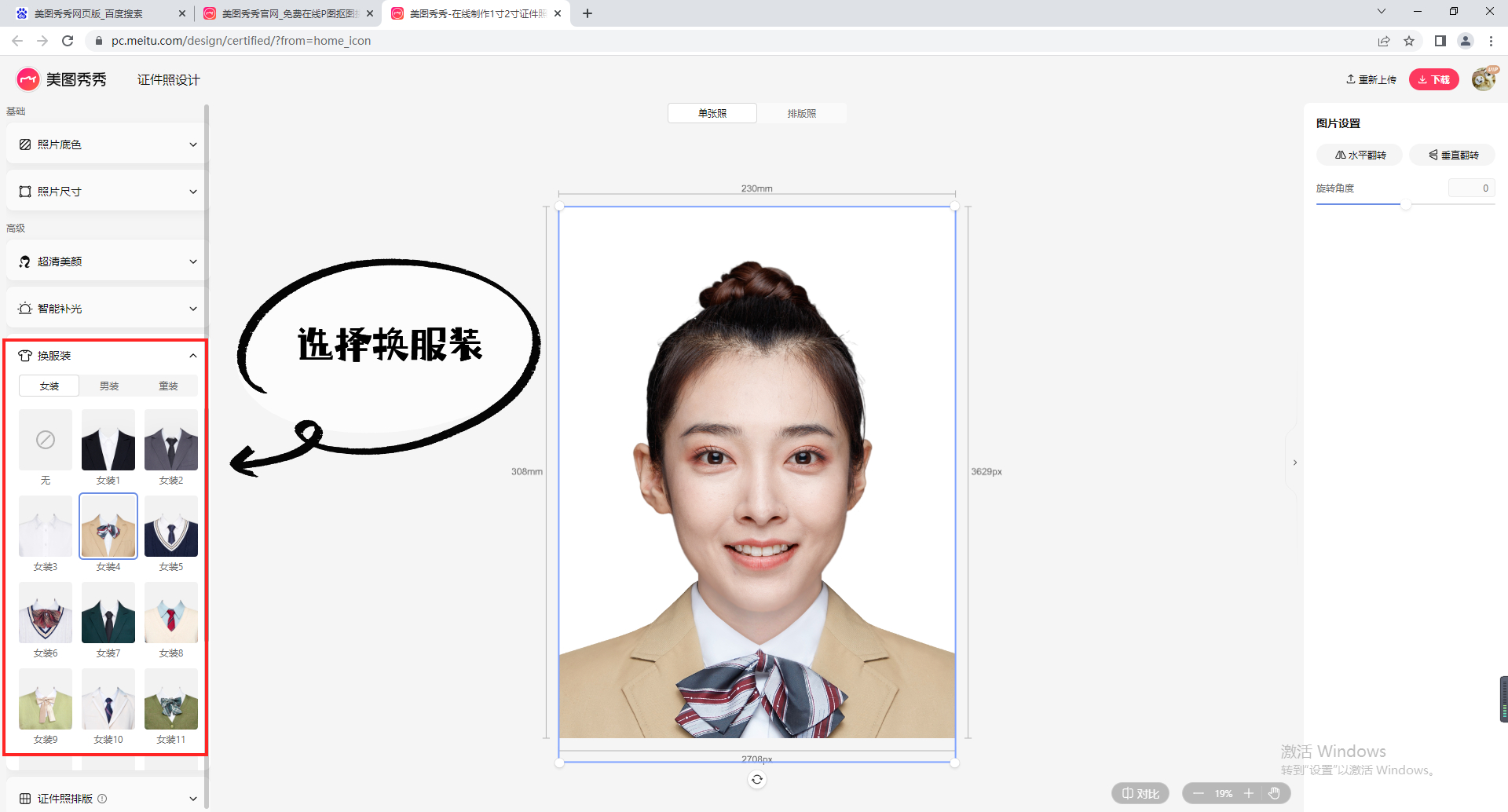Click the 重新上传 re-upload button

[x=1371, y=79]
